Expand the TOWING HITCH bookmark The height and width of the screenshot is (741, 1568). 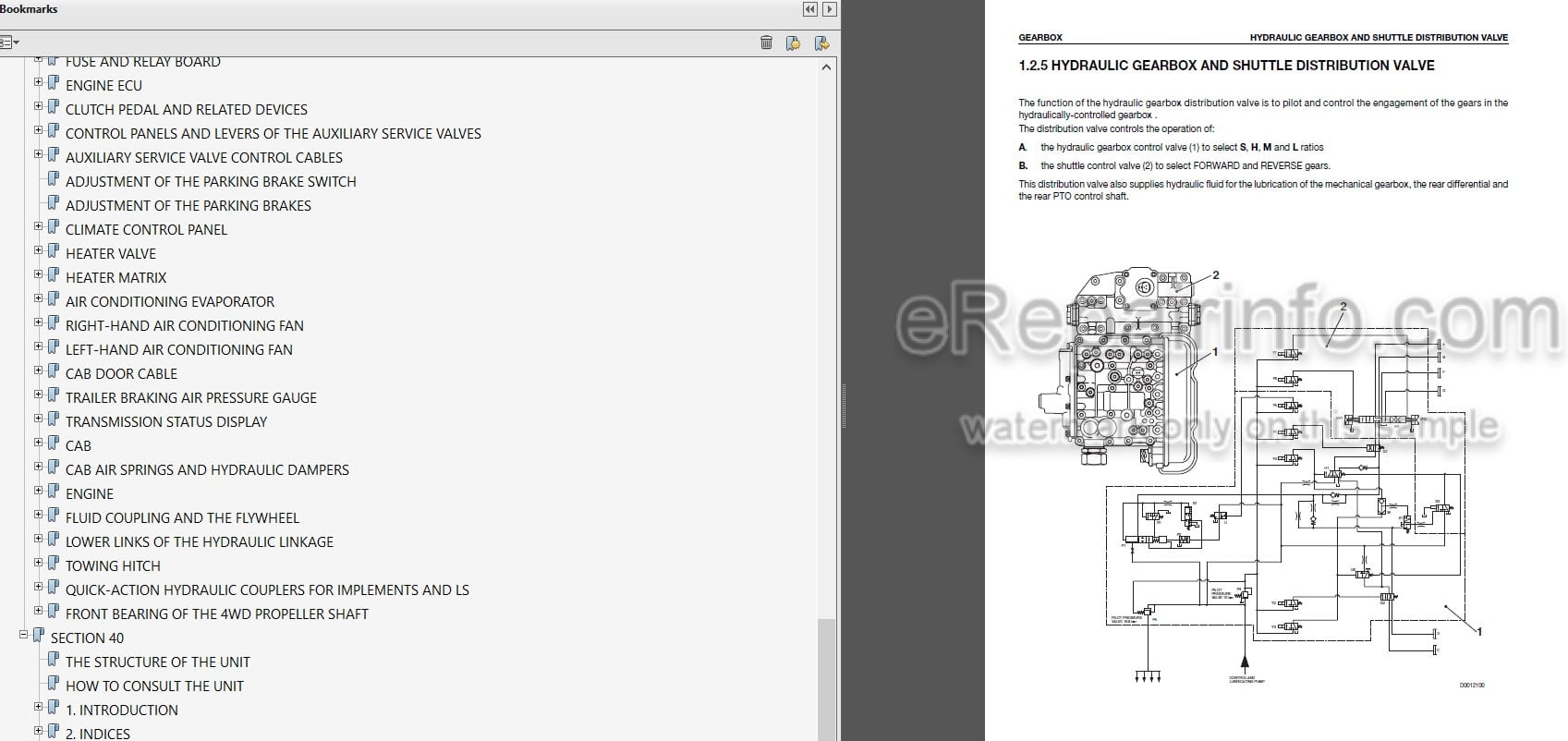click(x=39, y=563)
